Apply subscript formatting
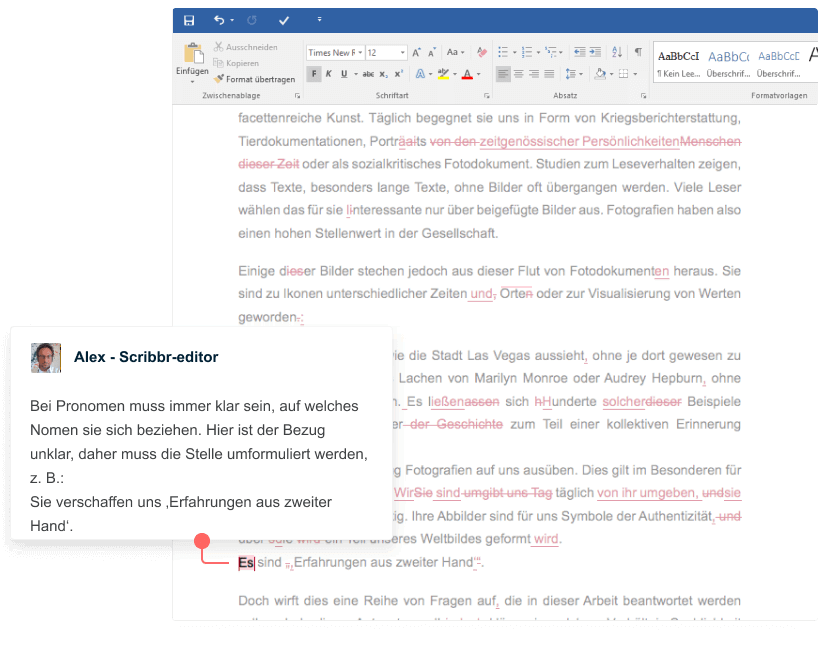The width and height of the screenshot is (830, 645). click(x=383, y=74)
